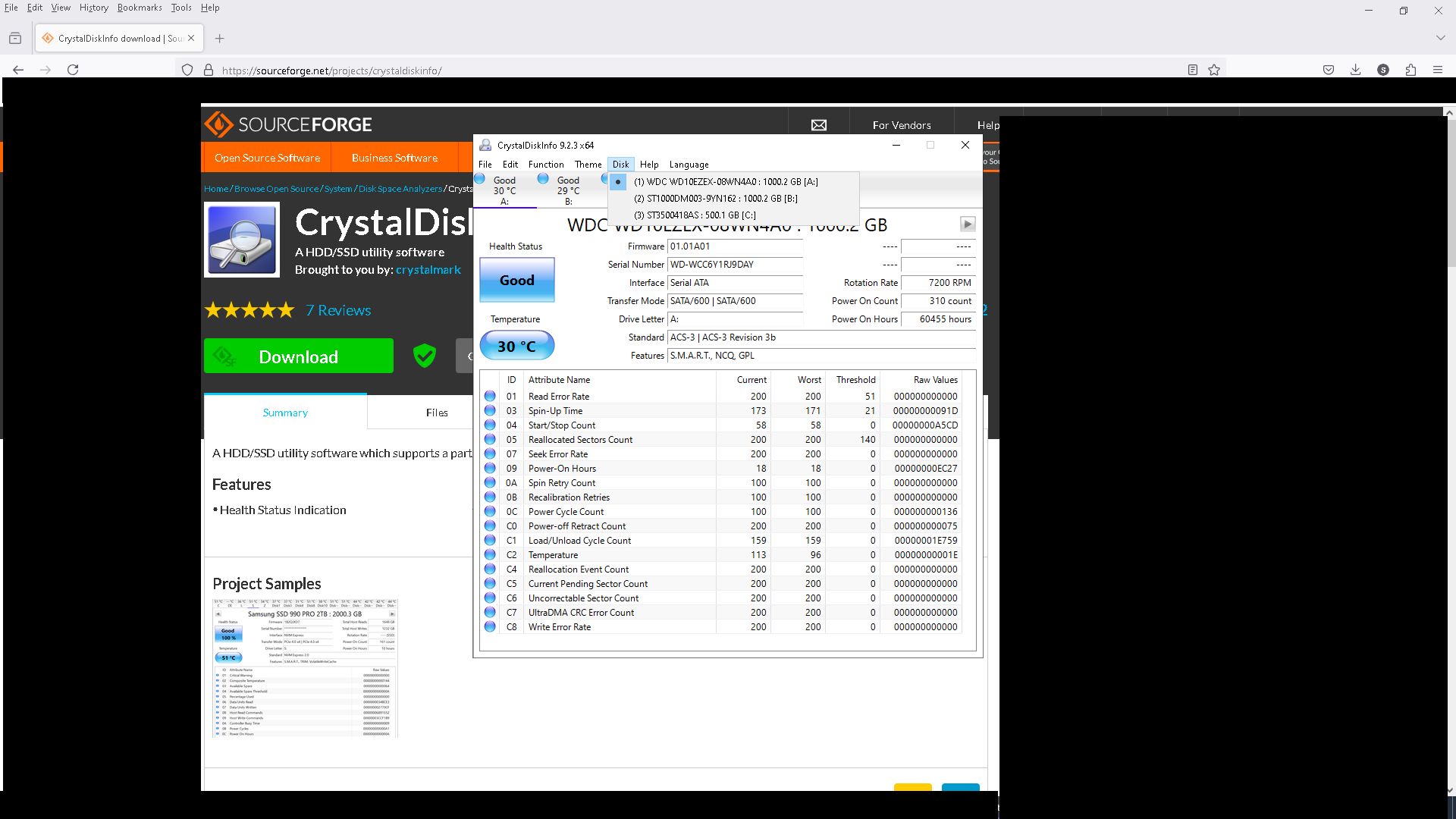The width and height of the screenshot is (1456, 819).
Task: Click the status orb for Spin-Up Time
Action: pyautogui.click(x=490, y=411)
